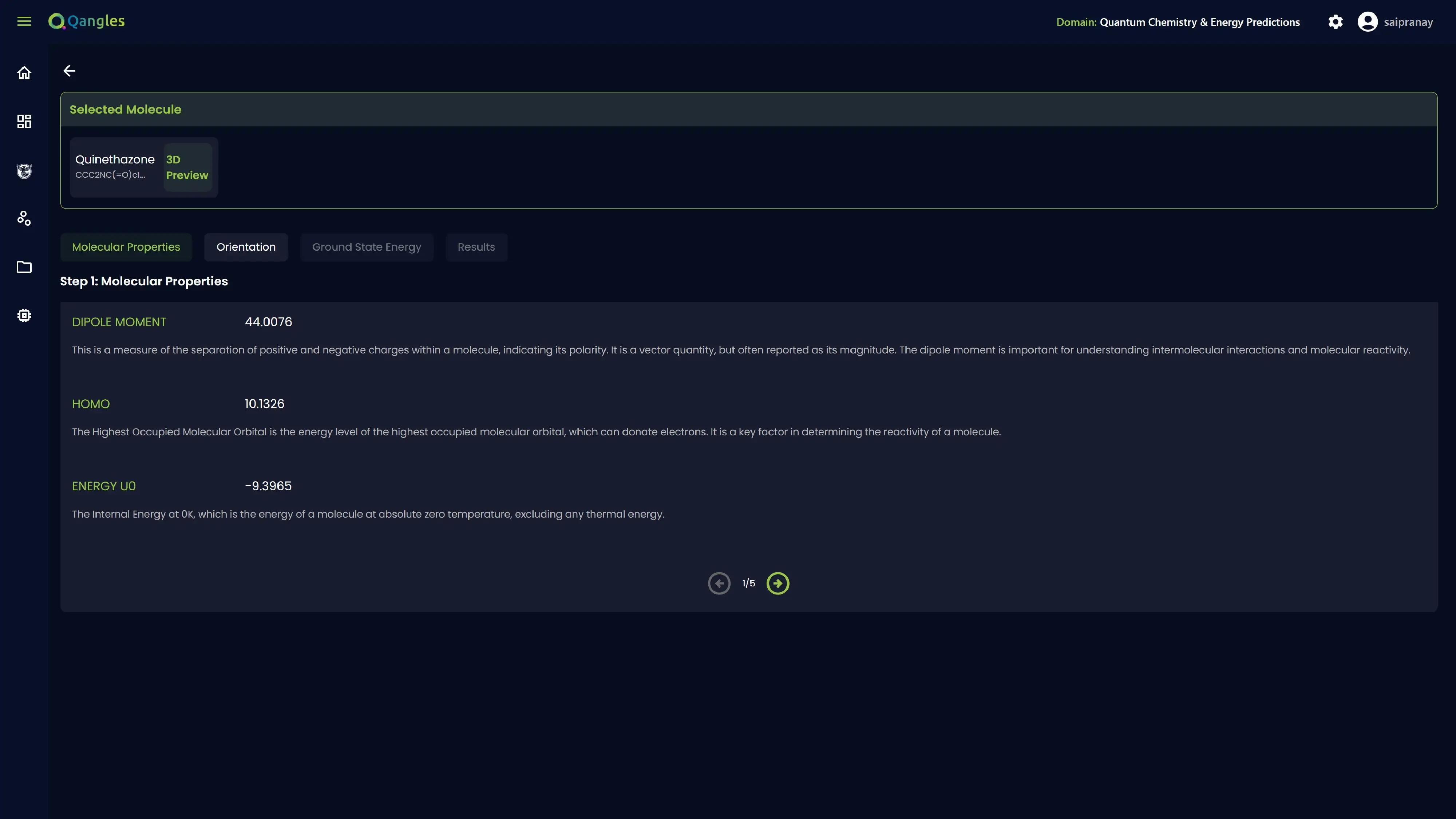Open the molecules sidebar icon
The width and height of the screenshot is (1456, 819).
24,218
